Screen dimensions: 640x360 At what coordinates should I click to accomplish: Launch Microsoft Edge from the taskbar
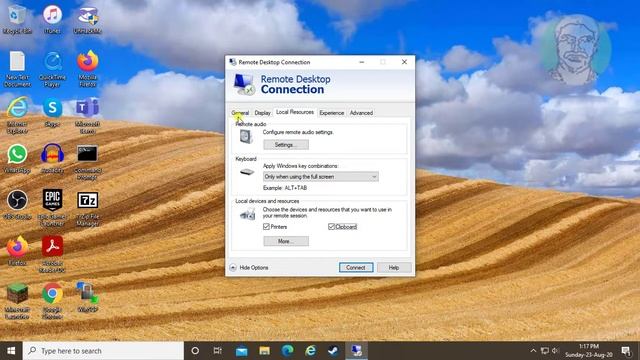pos(287,351)
